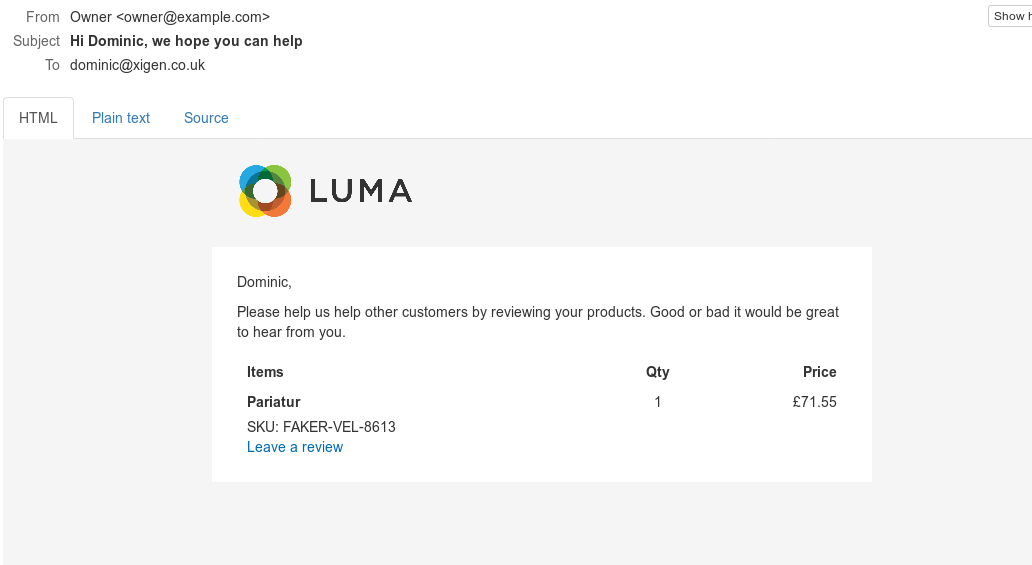Click the £71.55 price value
1032x565 pixels.
(x=814, y=402)
